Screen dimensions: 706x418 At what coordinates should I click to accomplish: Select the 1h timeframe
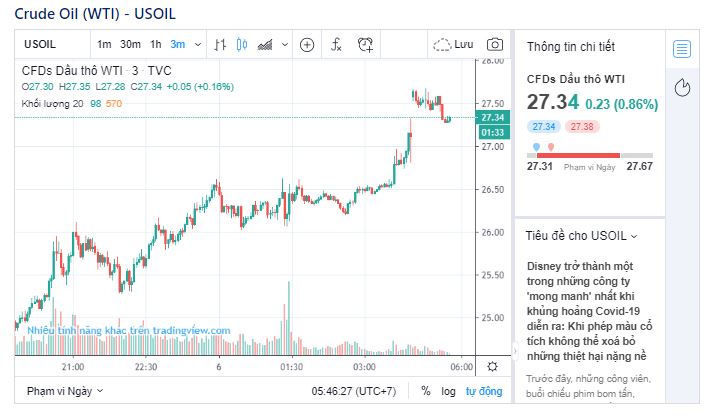pos(156,44)
